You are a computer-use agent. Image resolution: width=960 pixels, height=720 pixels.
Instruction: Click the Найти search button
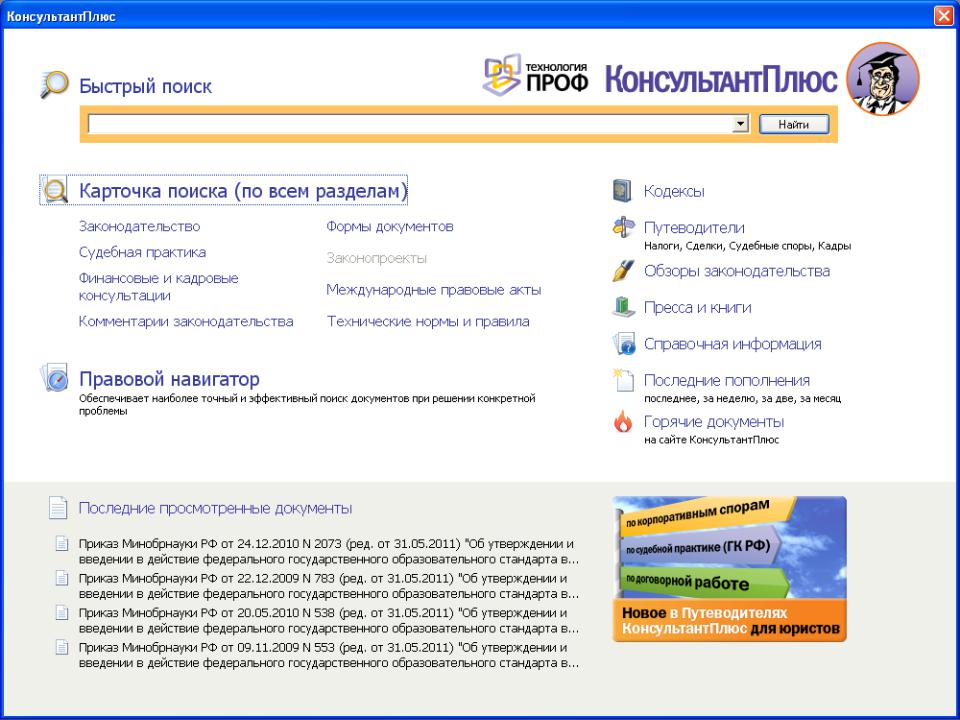pyautogui.click(x=794, y=124)
